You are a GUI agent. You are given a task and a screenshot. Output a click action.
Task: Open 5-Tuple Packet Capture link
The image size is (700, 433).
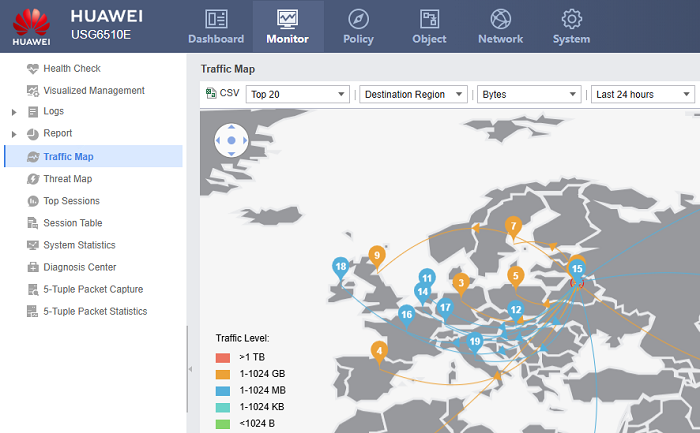pyautogui.click(x=93, y=289)
